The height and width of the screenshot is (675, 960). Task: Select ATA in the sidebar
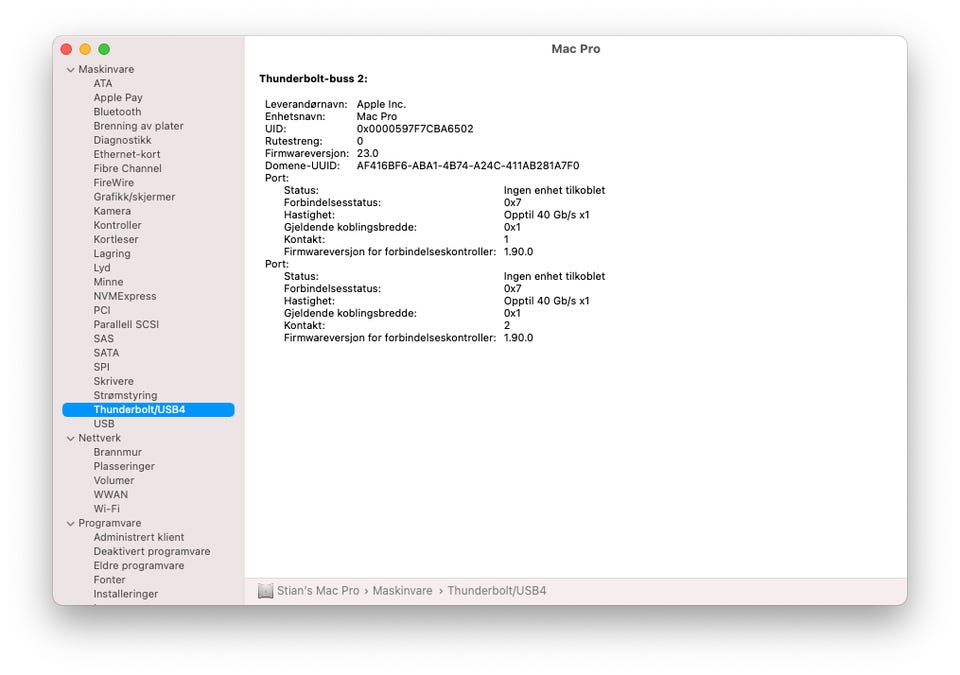pos(103,83)
